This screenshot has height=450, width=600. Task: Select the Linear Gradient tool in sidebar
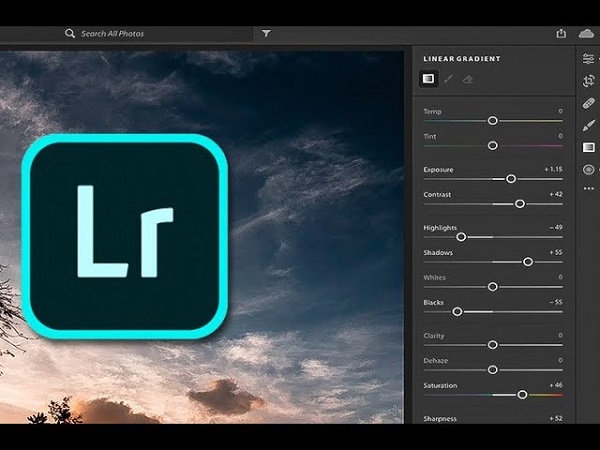click(589, 147)
